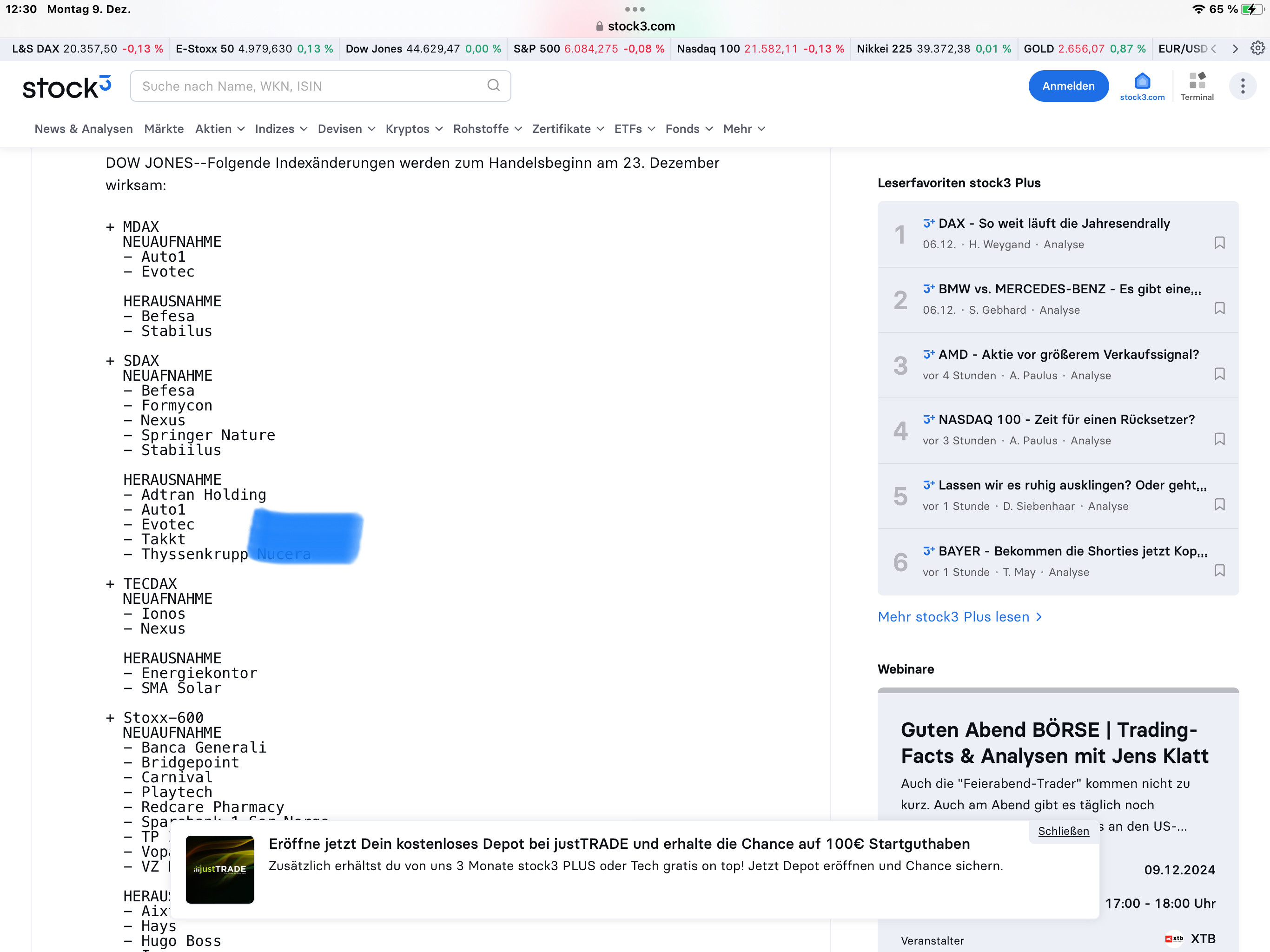Screen dimensions: 1270x952
Task: Expand the Devisen dropdown menu
Action: tap(346, 129)
